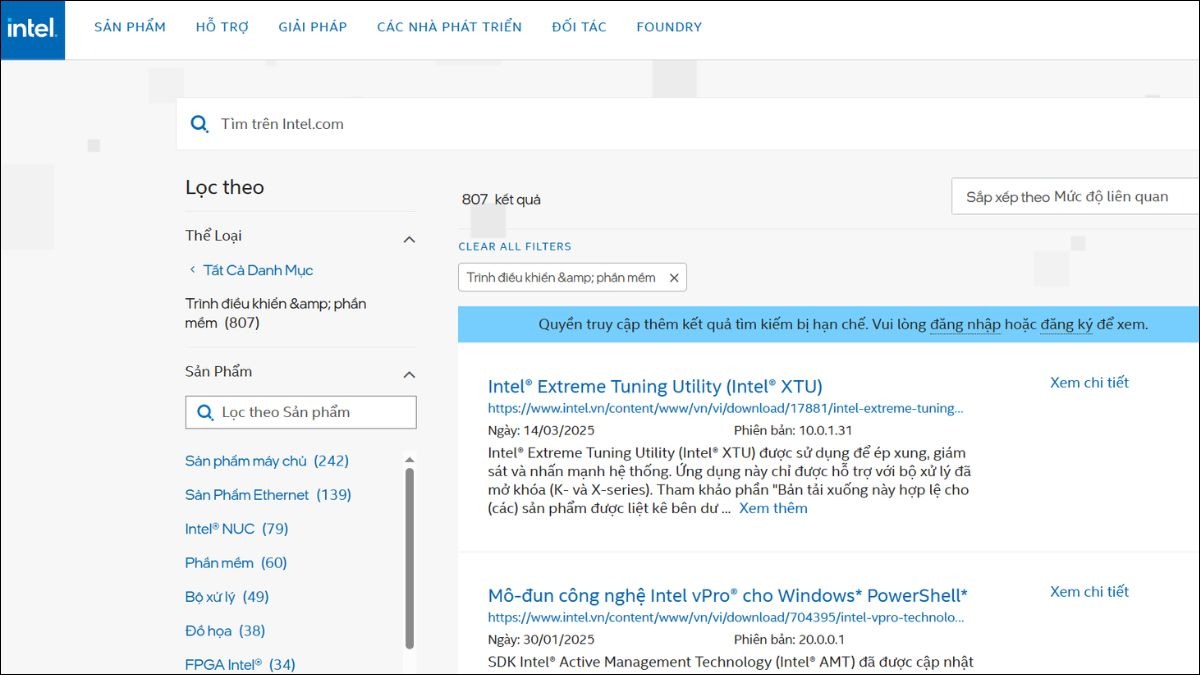
Task: Open Intel Extreme Tuning Utility result title
Action: coord(655,386)
